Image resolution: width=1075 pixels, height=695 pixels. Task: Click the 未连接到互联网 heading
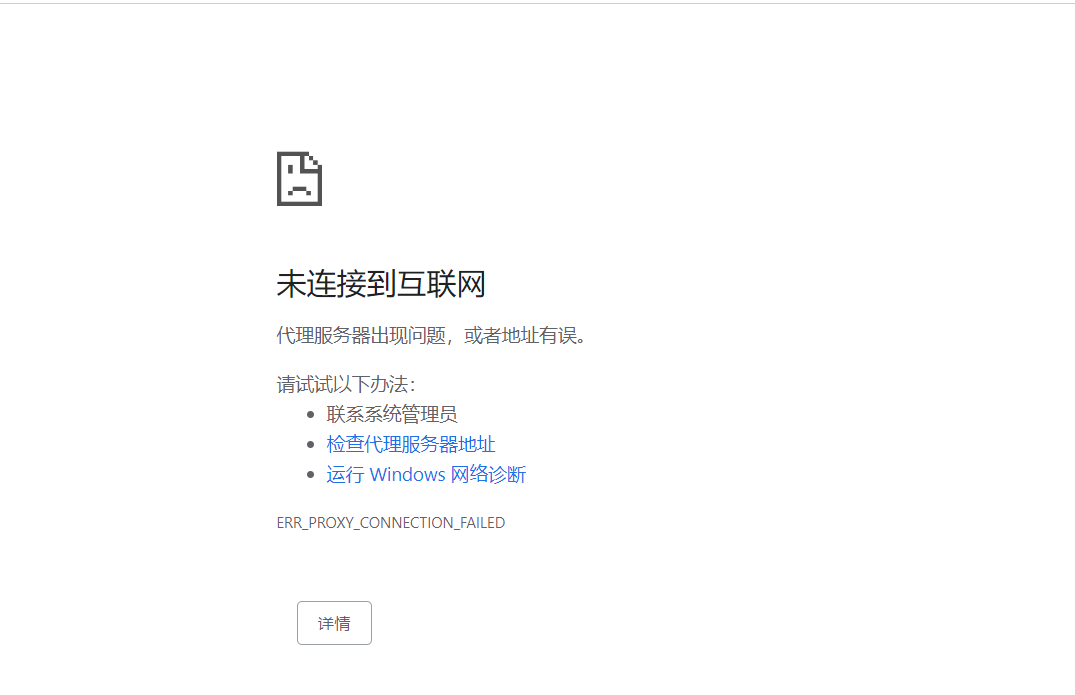tap(380, 285)
